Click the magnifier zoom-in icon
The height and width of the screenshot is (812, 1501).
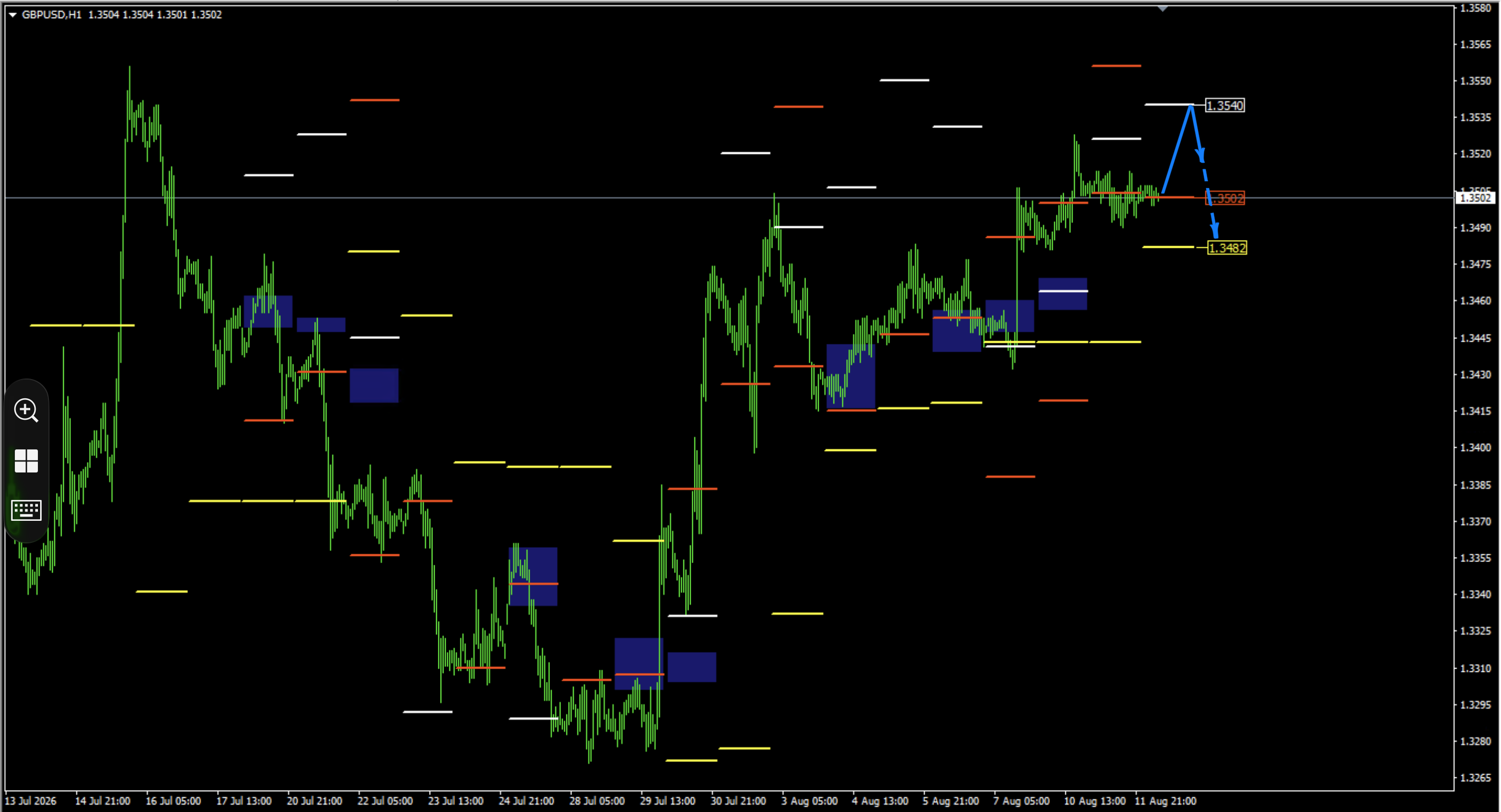[26, 410]
